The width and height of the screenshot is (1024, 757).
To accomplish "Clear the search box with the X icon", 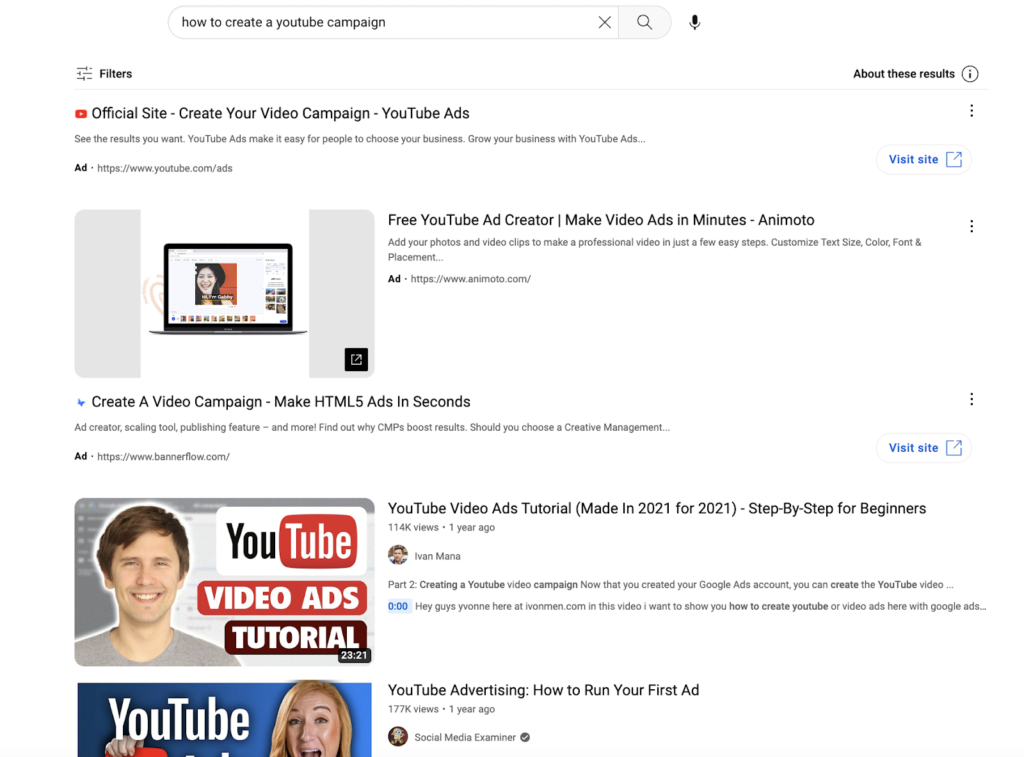I will (x=605, y=22).
